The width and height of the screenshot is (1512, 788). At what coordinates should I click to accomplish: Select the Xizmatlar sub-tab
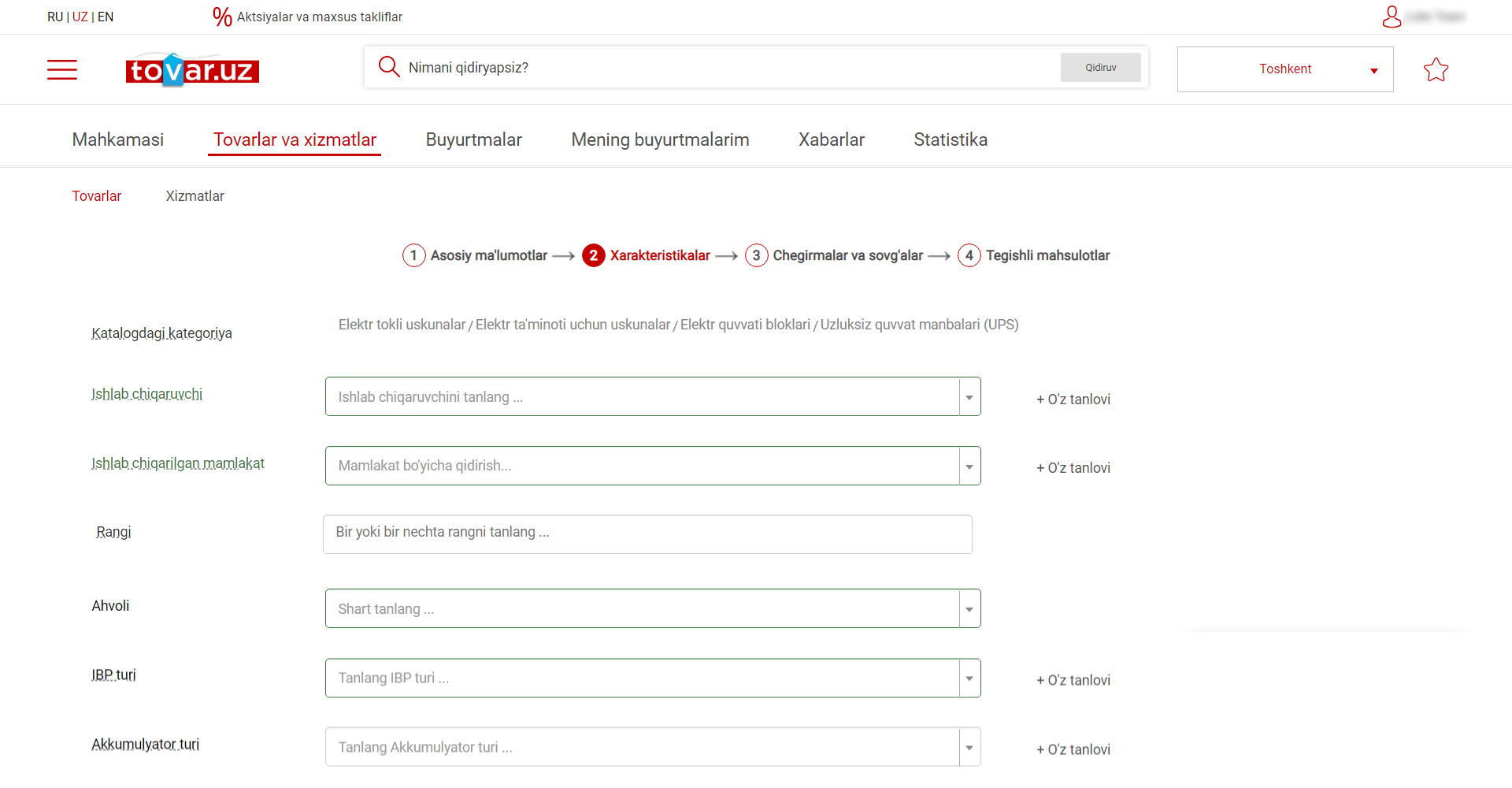[x=195, y=196]
